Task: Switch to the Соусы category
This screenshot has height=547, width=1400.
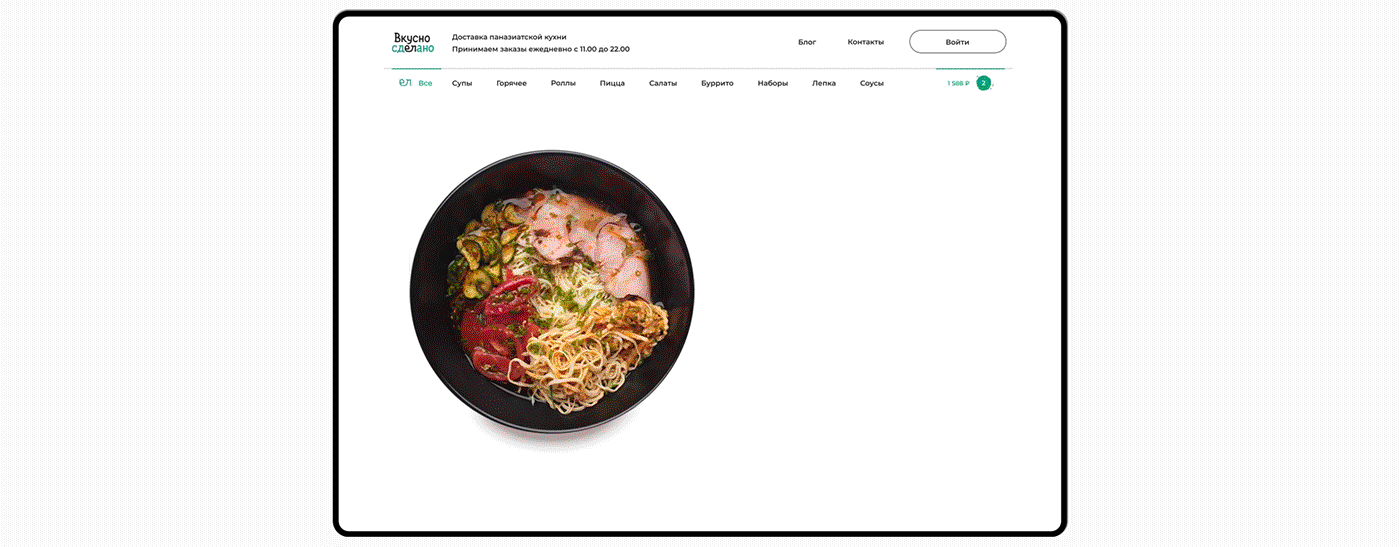Action: [872, 83]
